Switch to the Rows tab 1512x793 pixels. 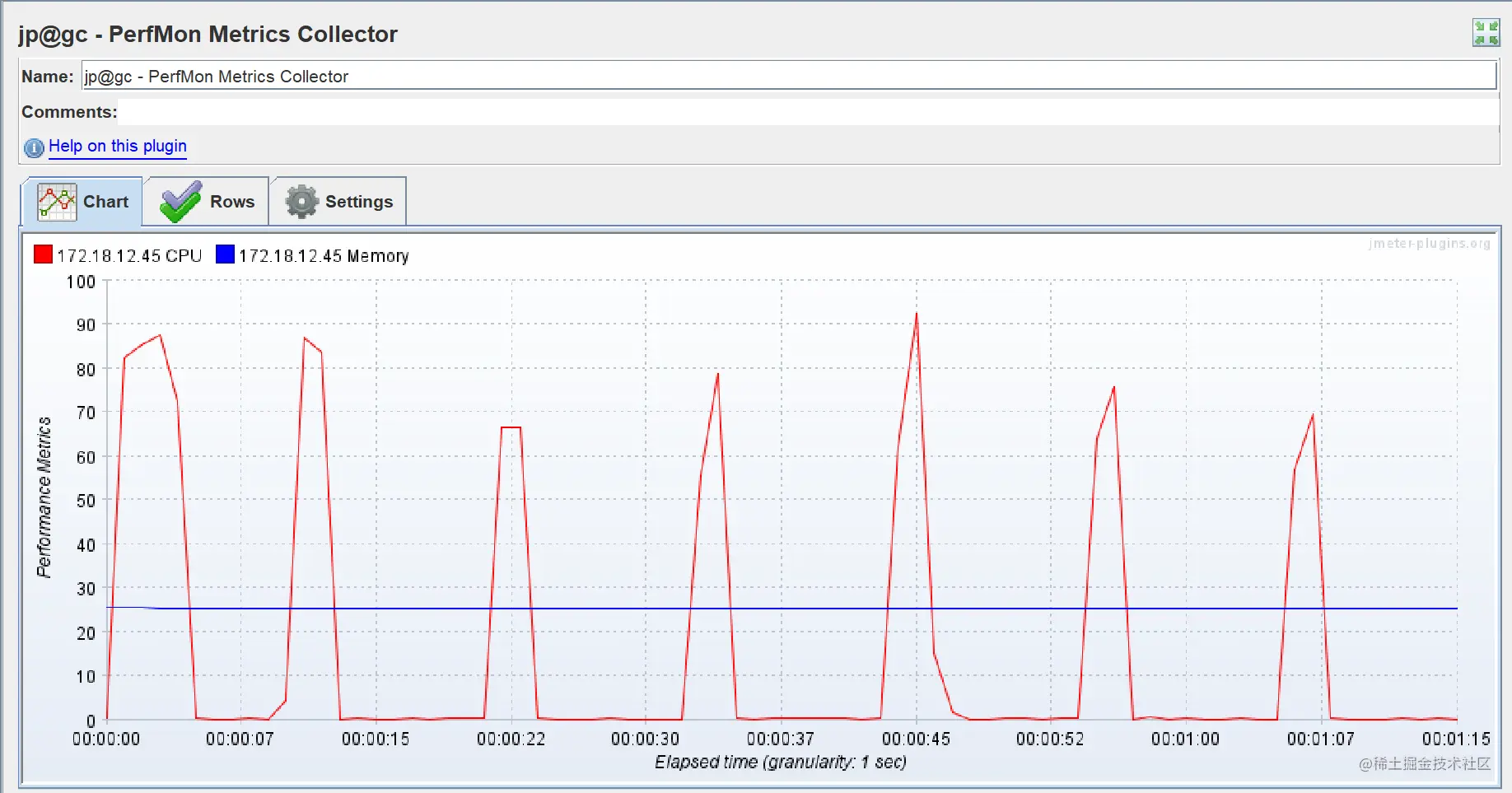coord(207,202)
